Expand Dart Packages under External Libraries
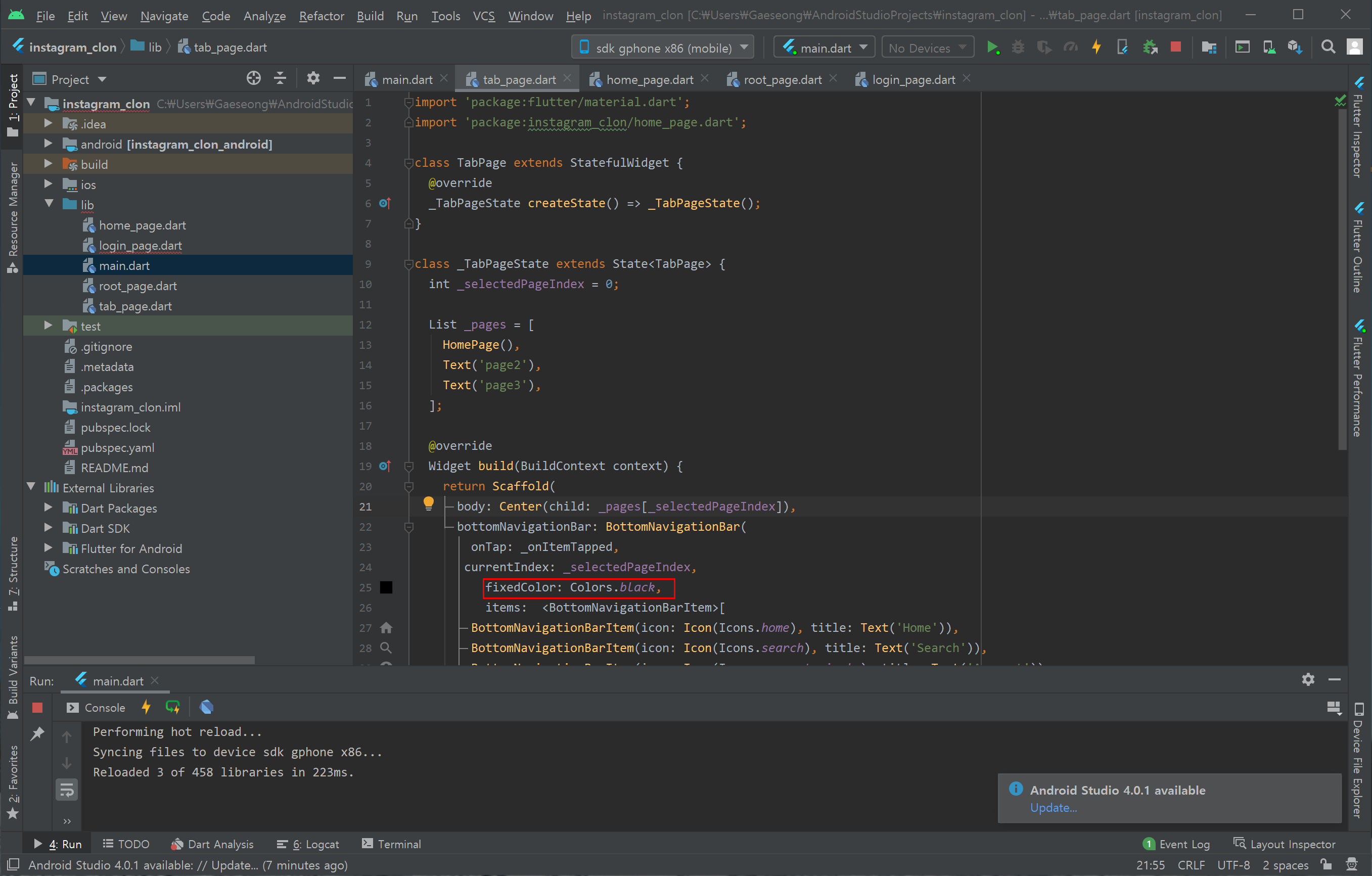 click(x=48, y=508)
